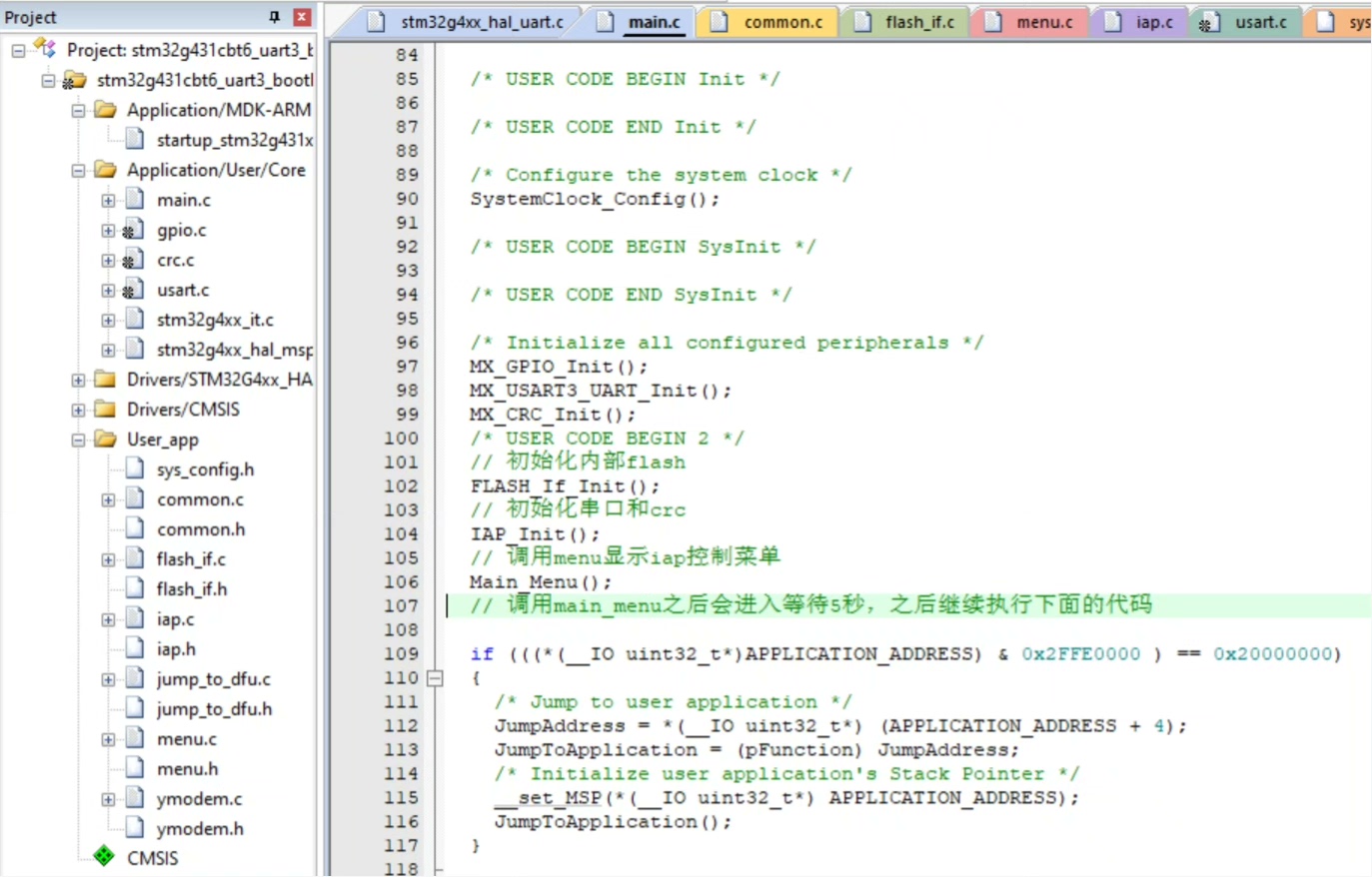
Task: Click the ymodem.h file icon
Action: tap(135, 828)
